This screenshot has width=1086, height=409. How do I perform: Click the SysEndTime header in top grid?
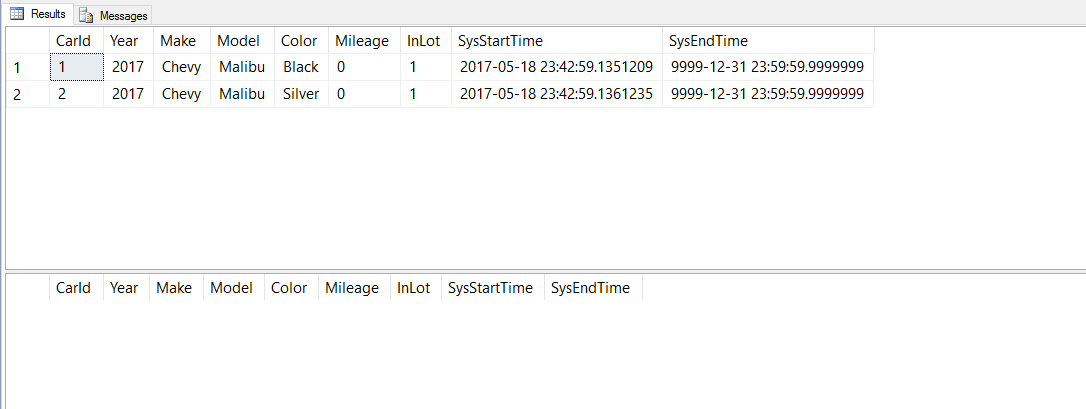coord(708,41)
